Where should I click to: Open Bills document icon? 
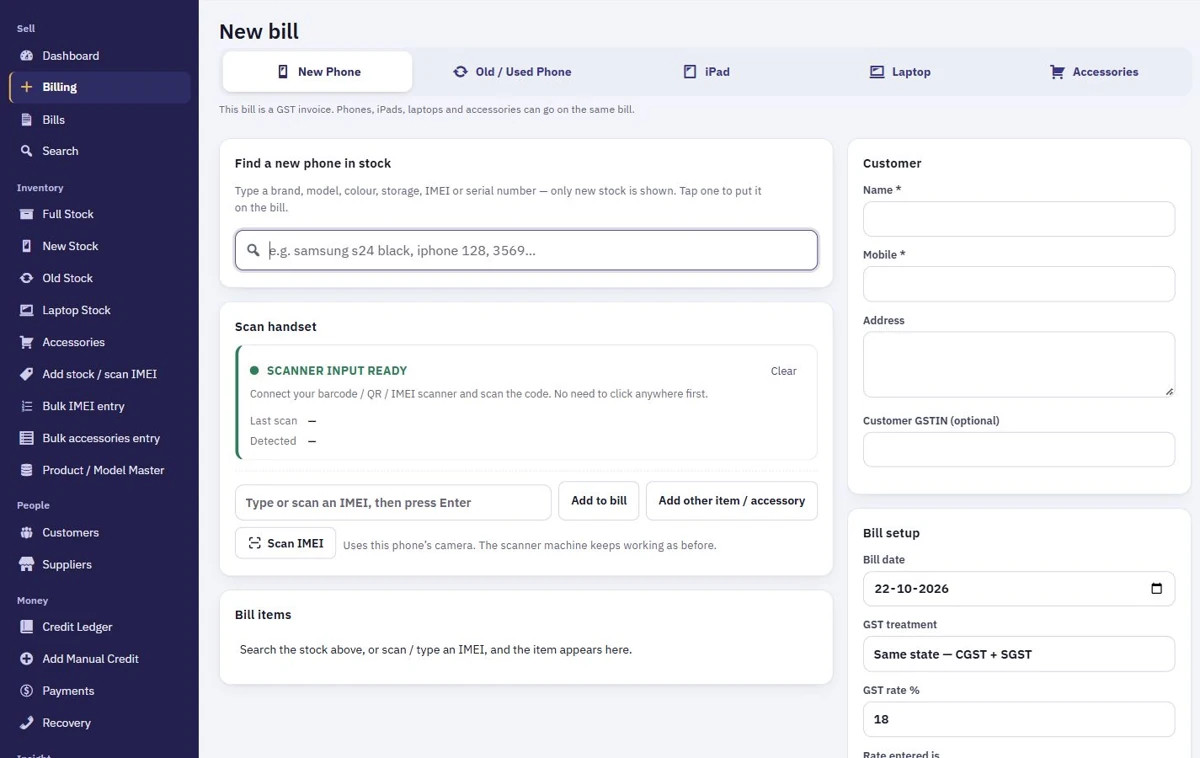(26, 120)
